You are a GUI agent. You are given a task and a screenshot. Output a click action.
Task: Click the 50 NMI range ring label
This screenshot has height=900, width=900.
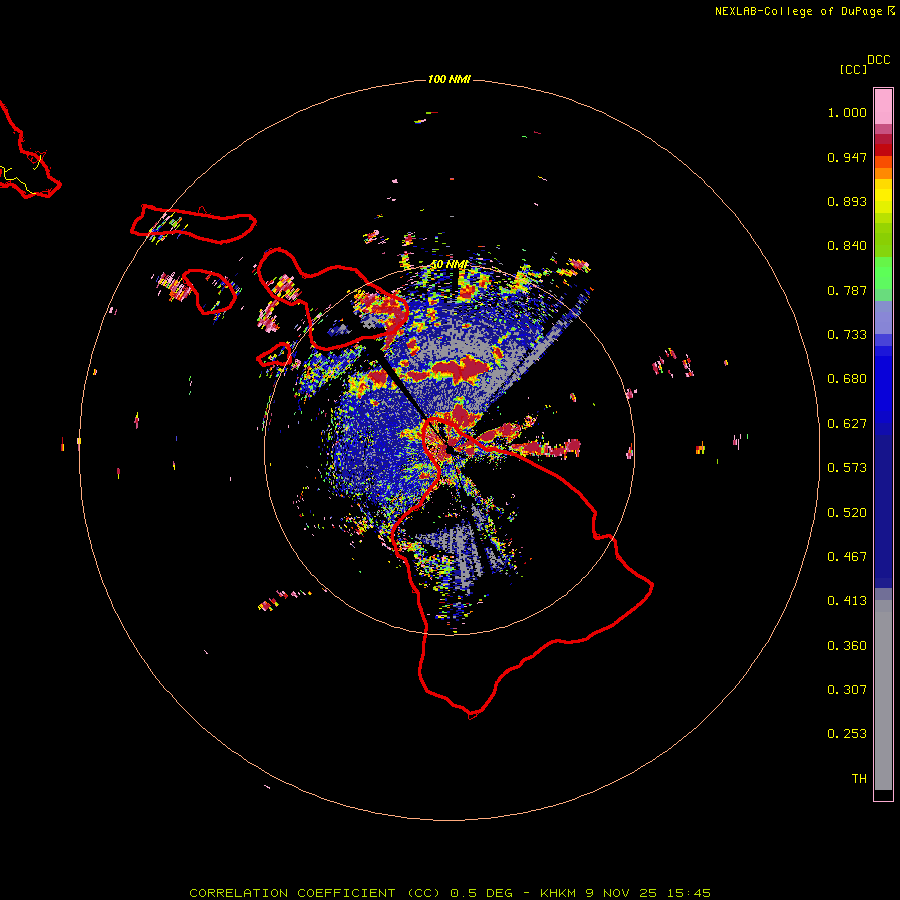click(x=449, y=265)
